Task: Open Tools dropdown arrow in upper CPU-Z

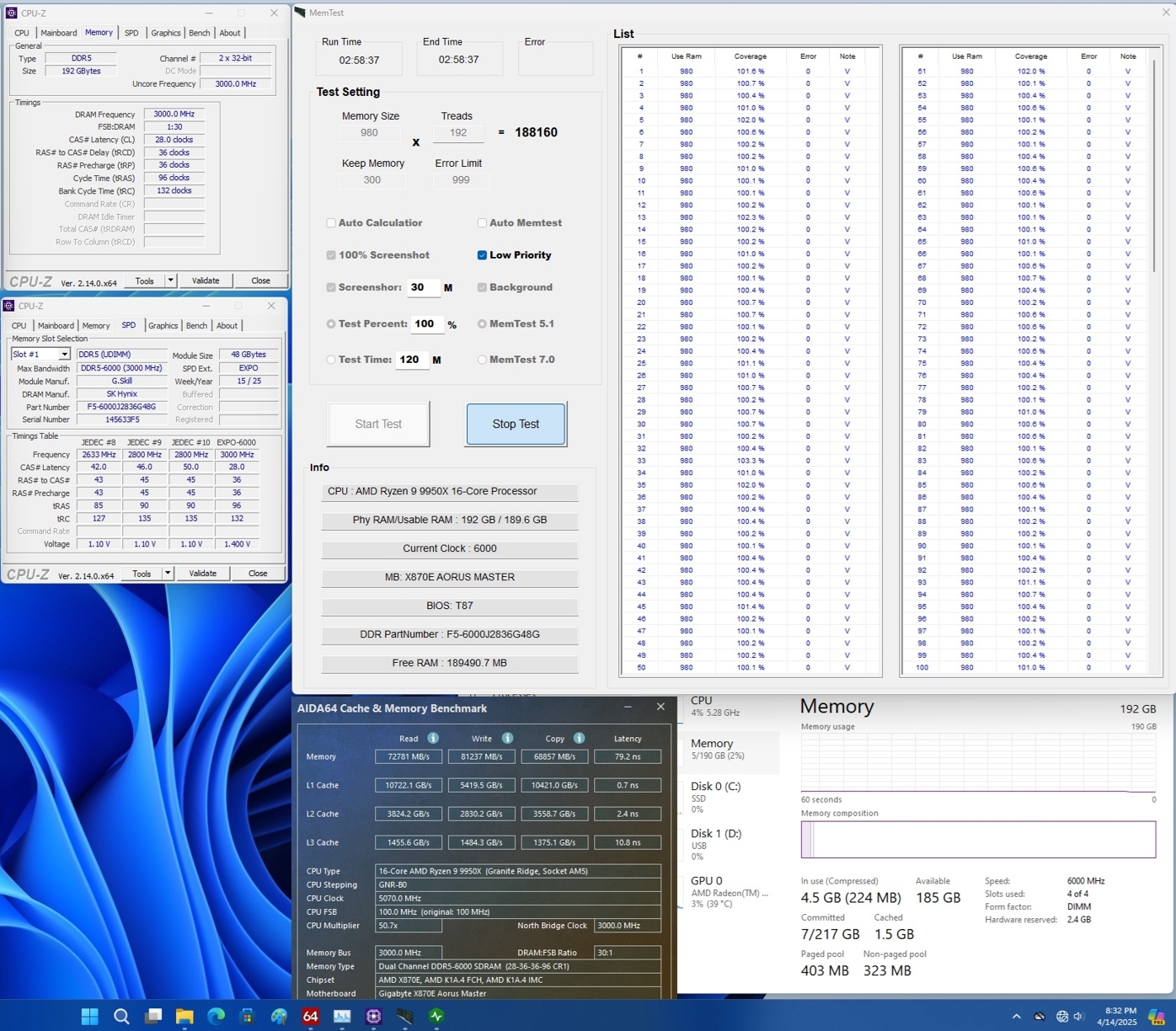Action: click(170, 280)
